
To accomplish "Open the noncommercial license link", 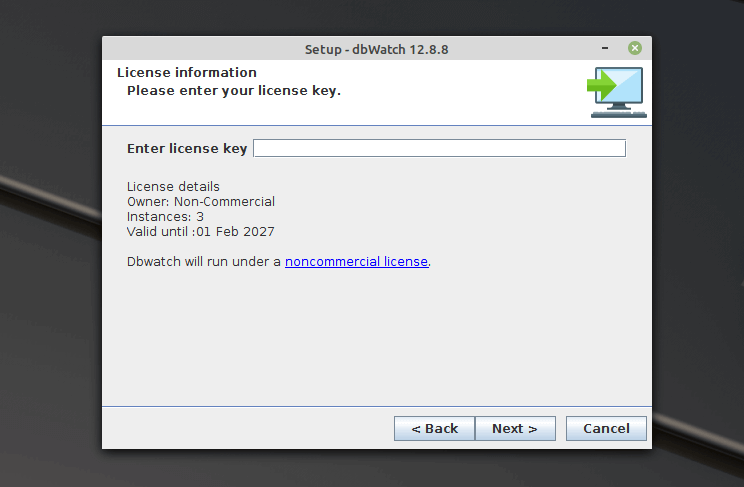I will click(x=356, y=261).
